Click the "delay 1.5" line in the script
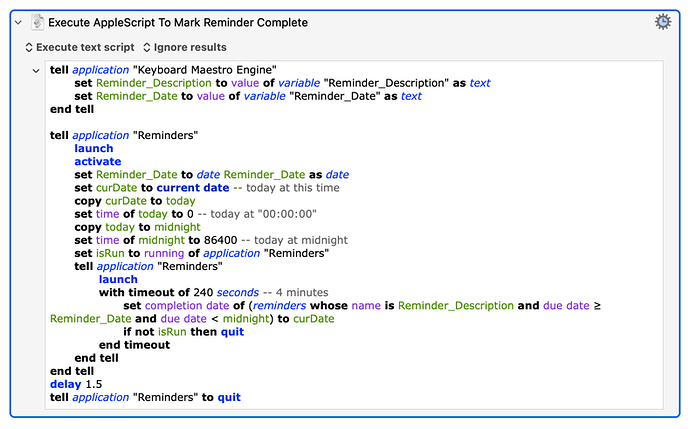The width and height of the screenshot is (690, 429). [76, 383]
